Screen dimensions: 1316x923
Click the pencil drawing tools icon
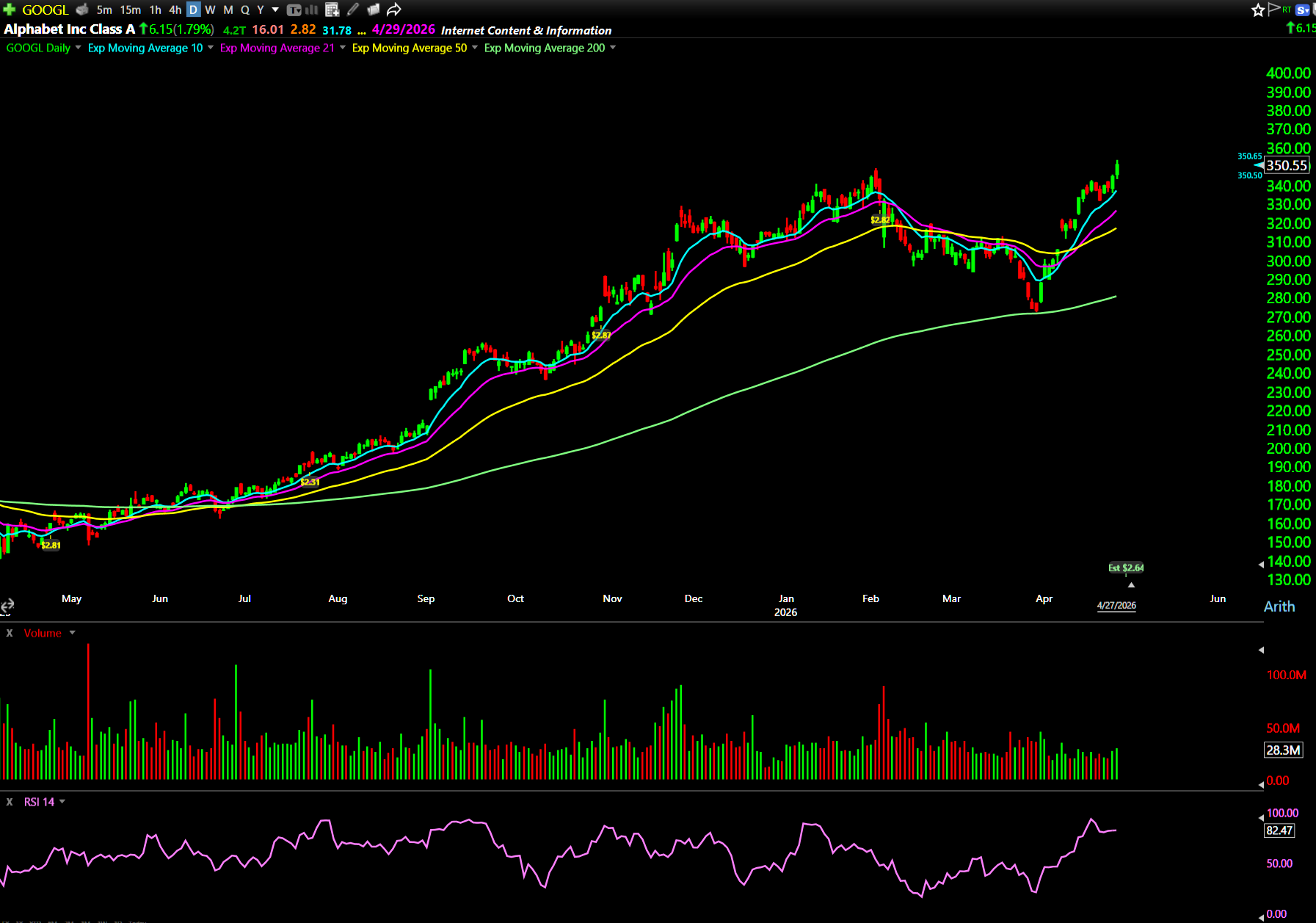click(x=353, y=10)
